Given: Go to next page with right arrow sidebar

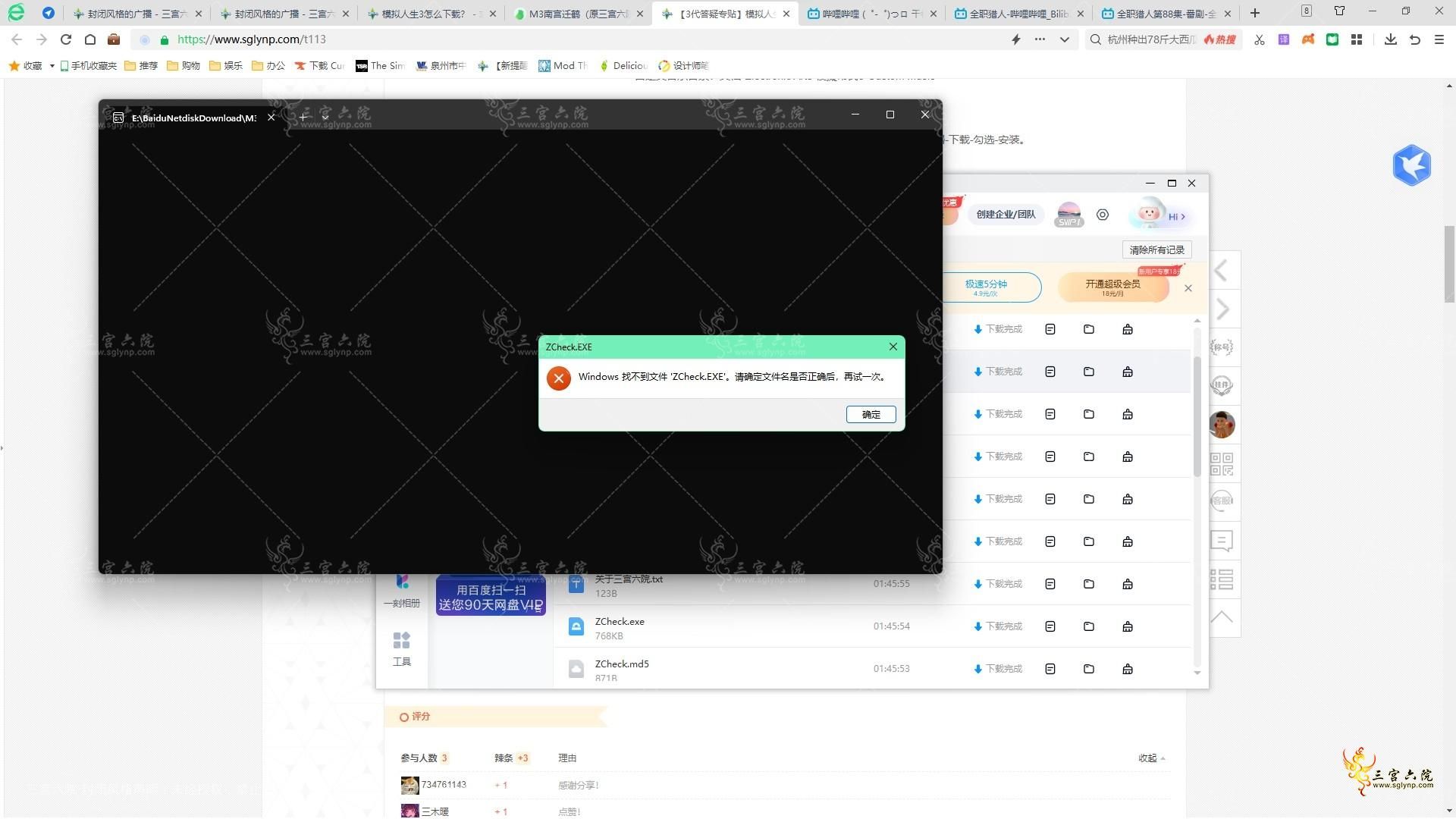Looking at the screenshot, I should pyautogui.click(x=1222, y=309).
